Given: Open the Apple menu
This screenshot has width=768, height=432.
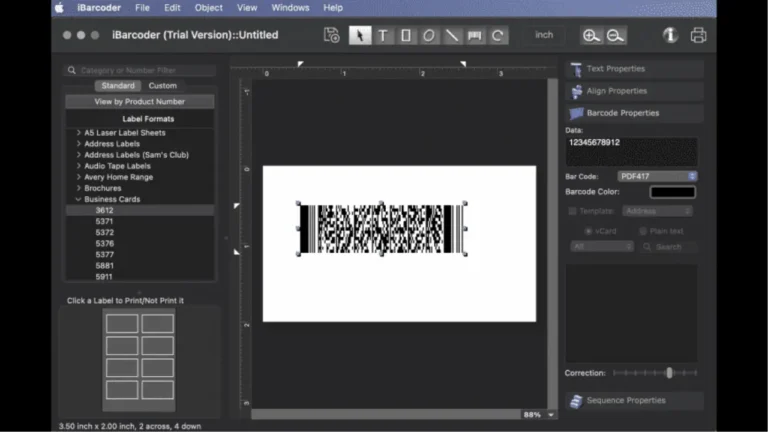Looking at the screenshot, I should [59, 8].
